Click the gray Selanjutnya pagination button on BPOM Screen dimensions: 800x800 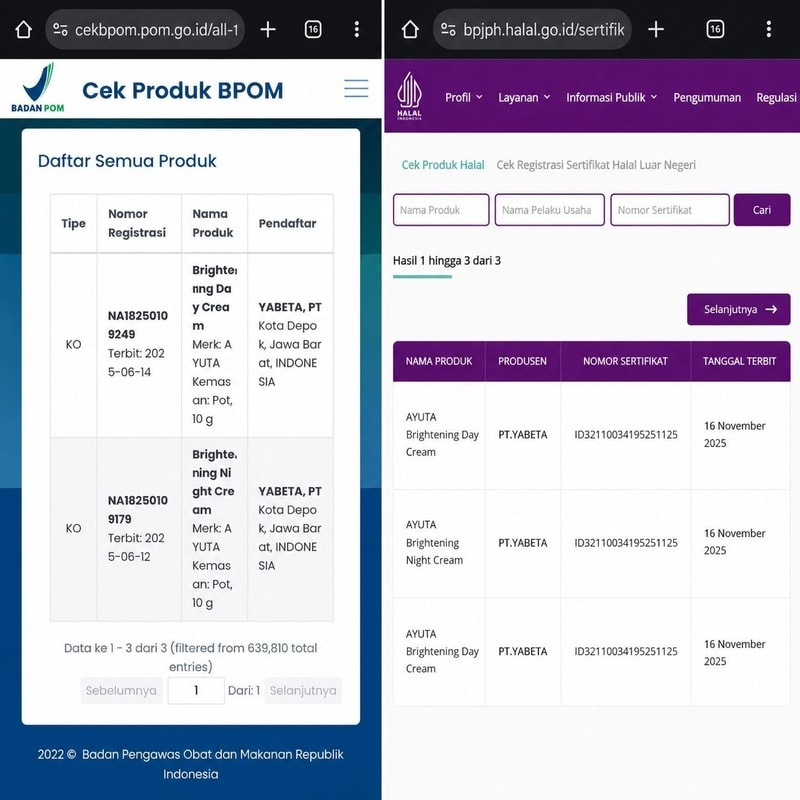click(x=303, y=690)
